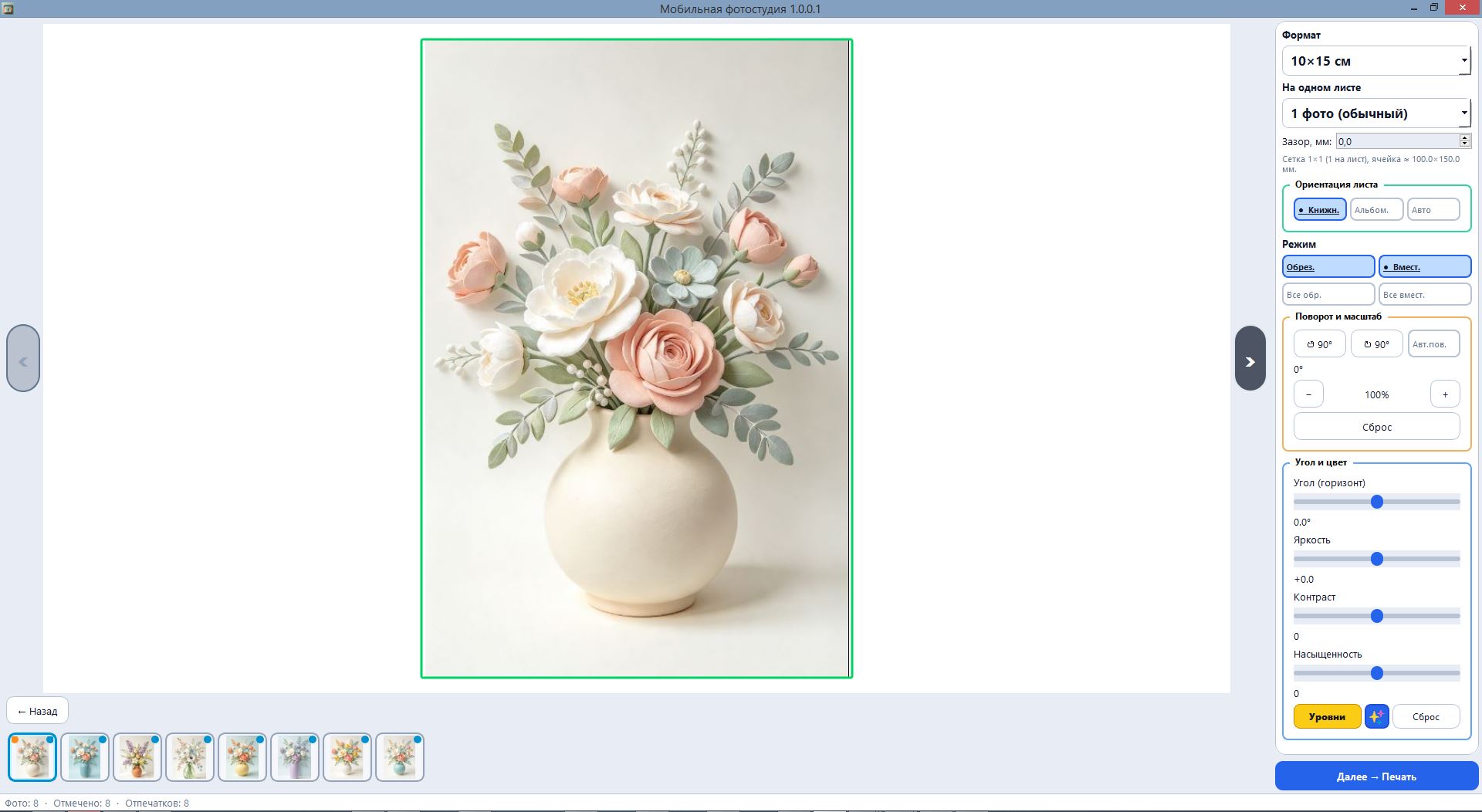The image size is (1482, 812).
Task: Click the Зазор, мм spinner arrows
Action: (1464, 140)
